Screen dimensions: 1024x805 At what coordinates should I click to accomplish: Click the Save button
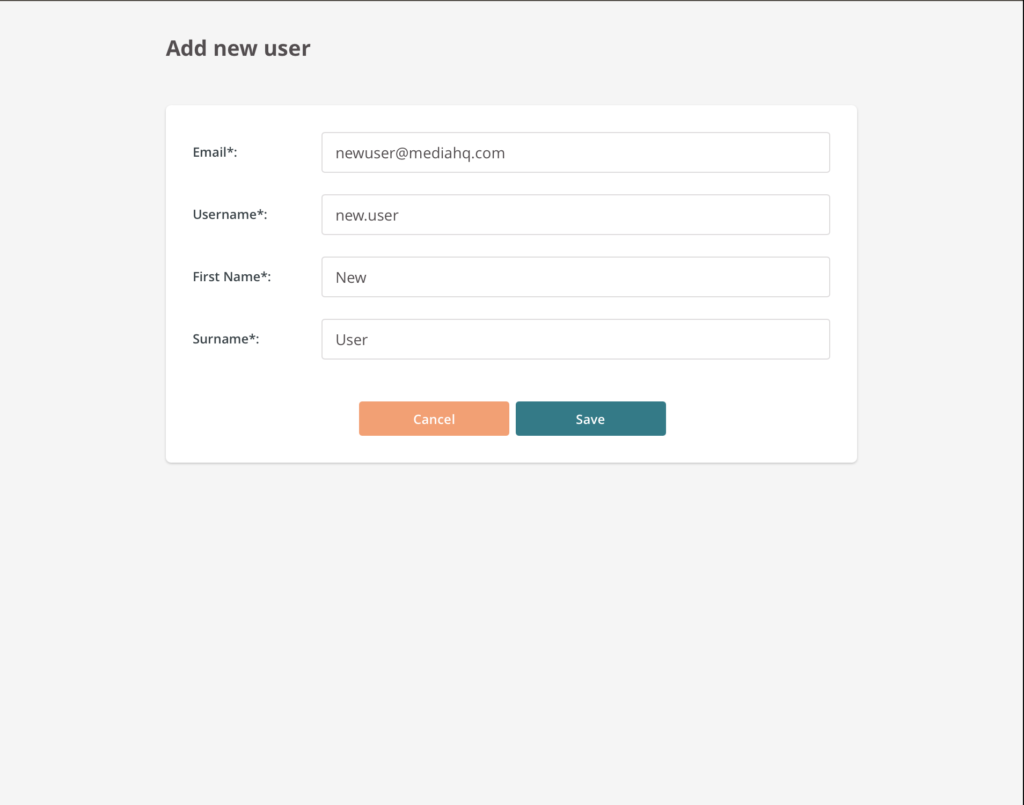(x=590, y=418)
